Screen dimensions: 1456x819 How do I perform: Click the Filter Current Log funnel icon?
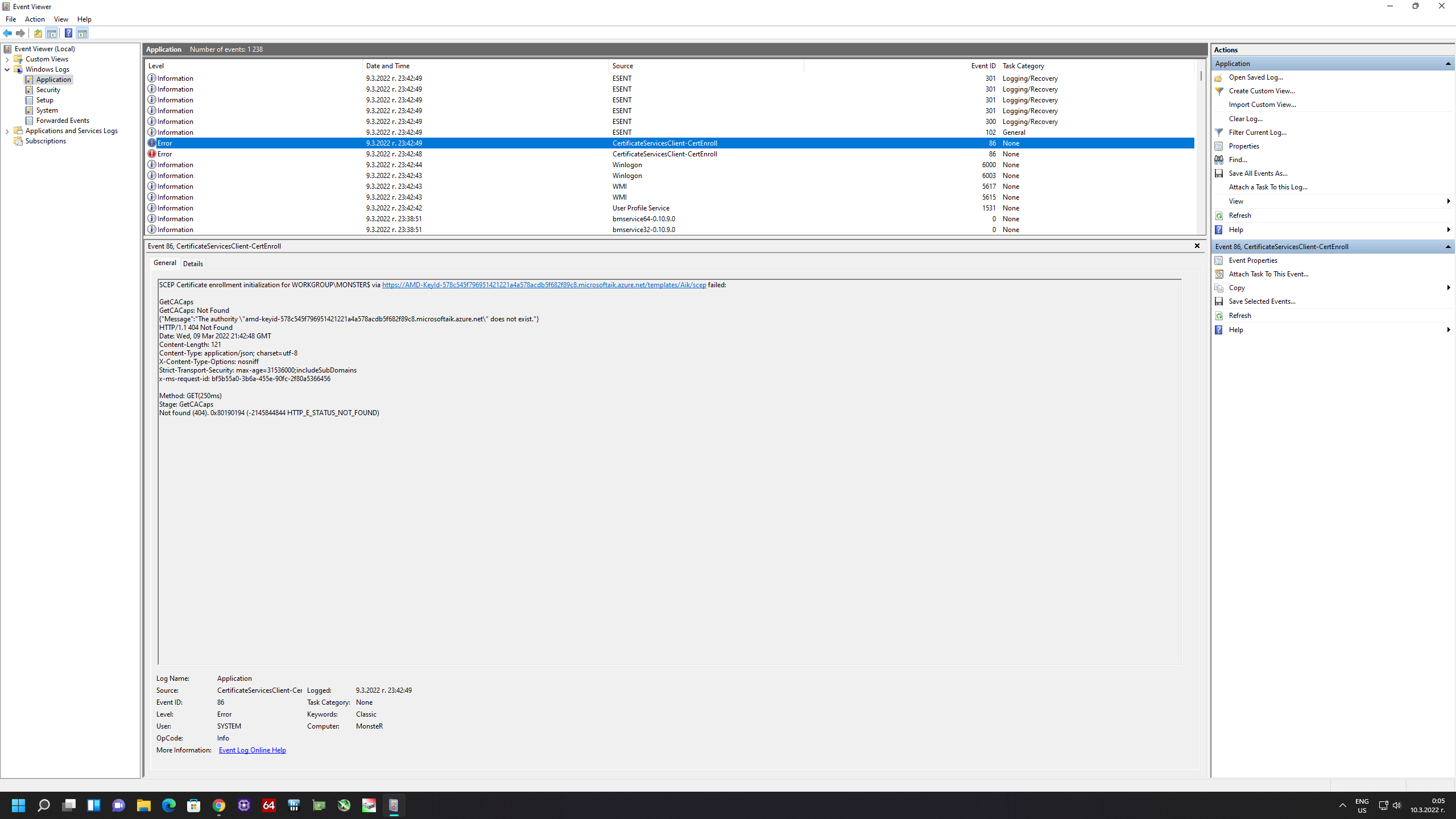coord(1219,133)
